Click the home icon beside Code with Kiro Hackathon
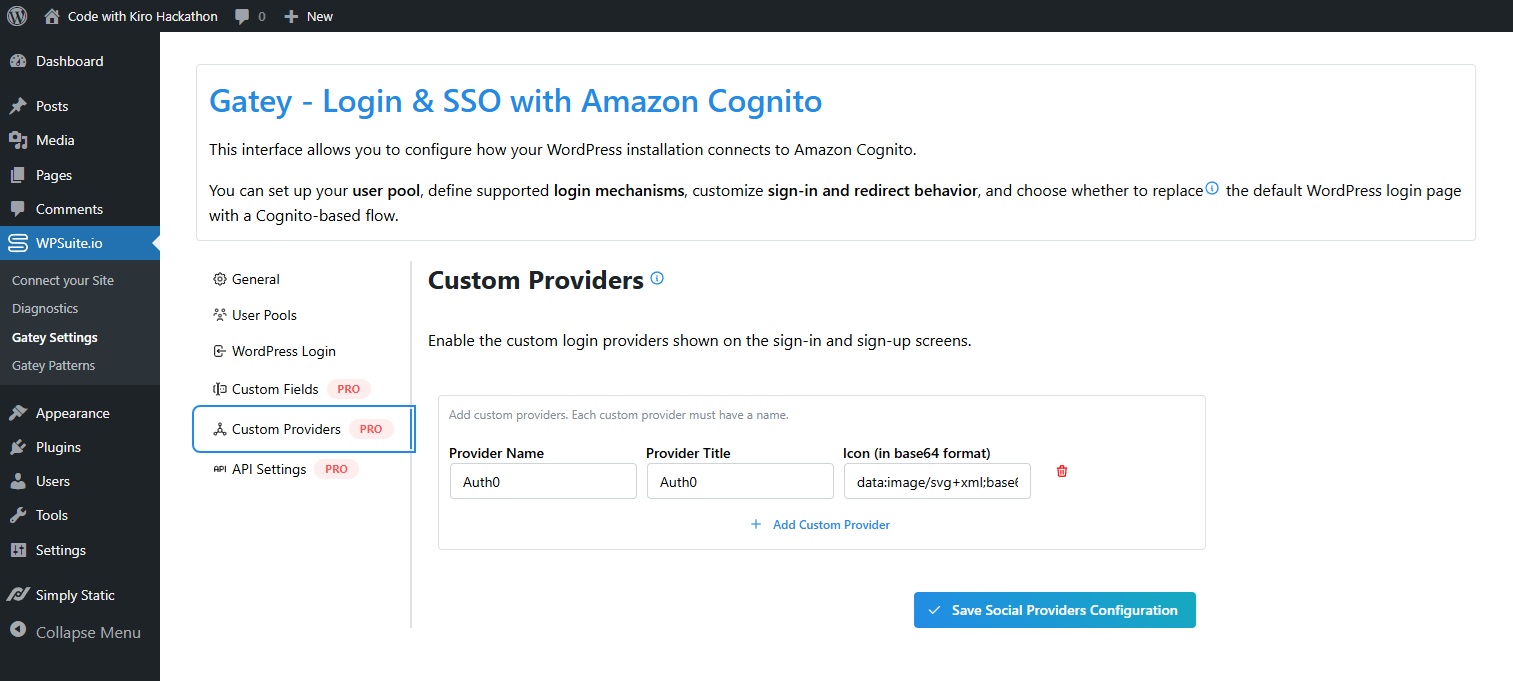Image resolution: width=1513 pixels, height=681 pixels. 49,16
